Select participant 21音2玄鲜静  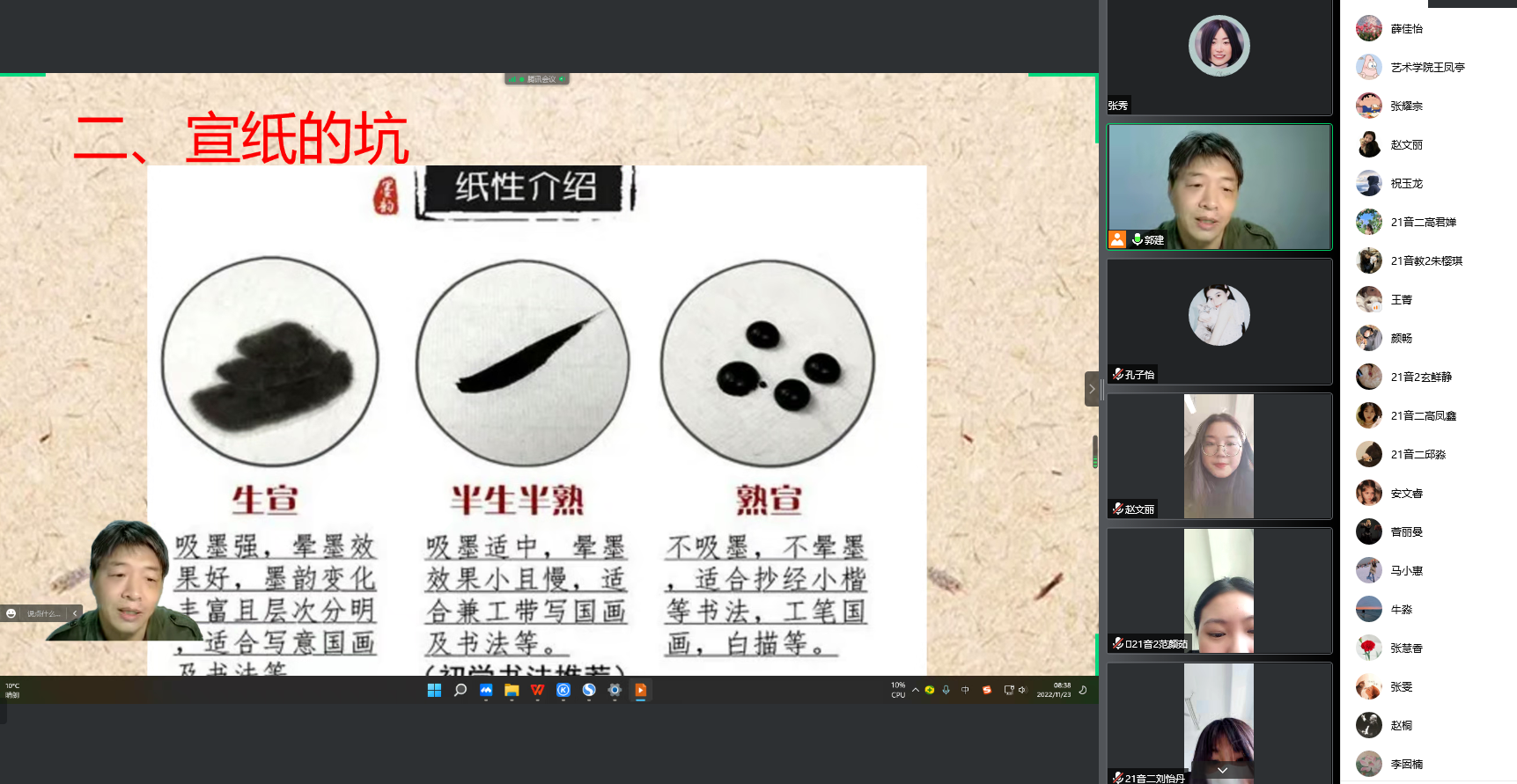coord(1428,377)
